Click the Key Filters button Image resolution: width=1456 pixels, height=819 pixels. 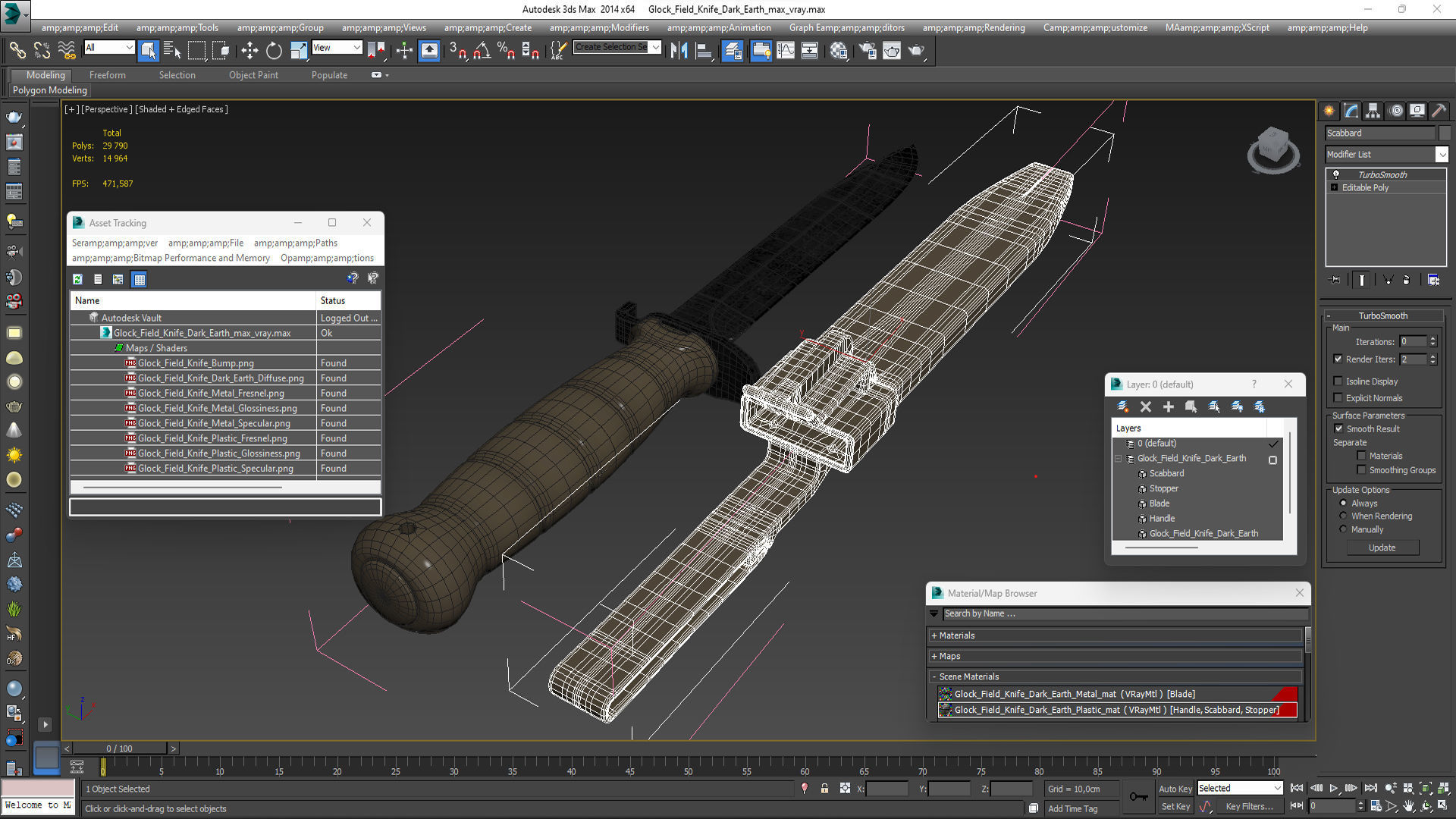coord(1249,807)
